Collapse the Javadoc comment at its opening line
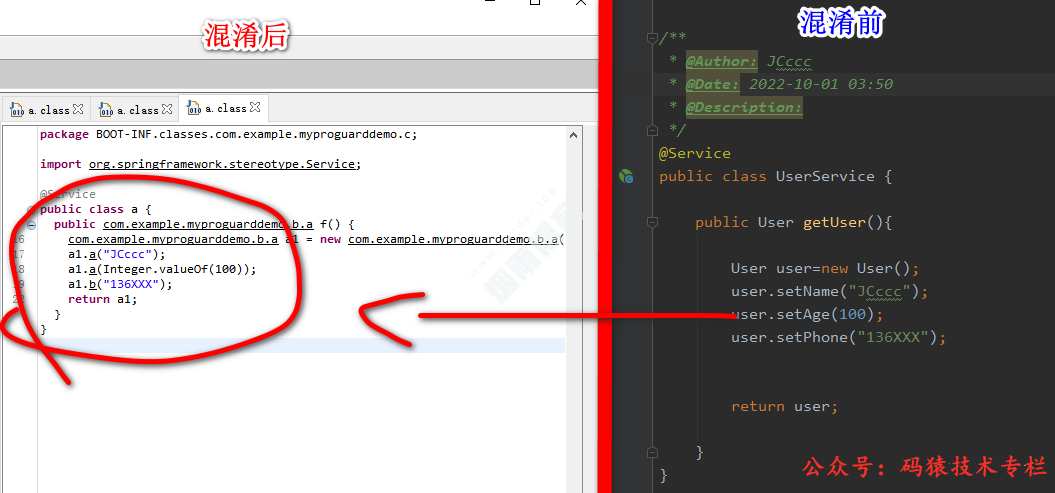Image resolution: width=1055 pixels, height=493 pixels. click(x=652, y=38)
